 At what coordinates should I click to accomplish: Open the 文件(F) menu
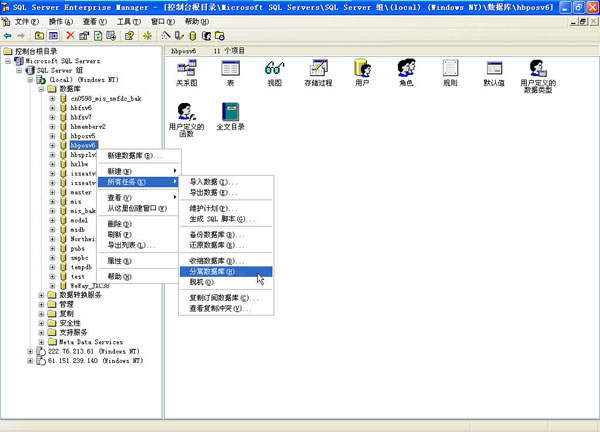click(26, 22)
